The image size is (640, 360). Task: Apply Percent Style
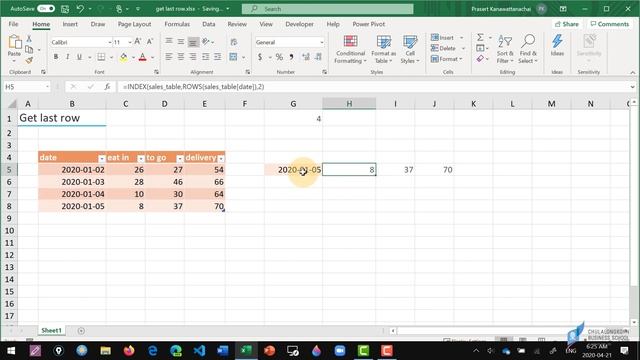click(x=279, y=57)
